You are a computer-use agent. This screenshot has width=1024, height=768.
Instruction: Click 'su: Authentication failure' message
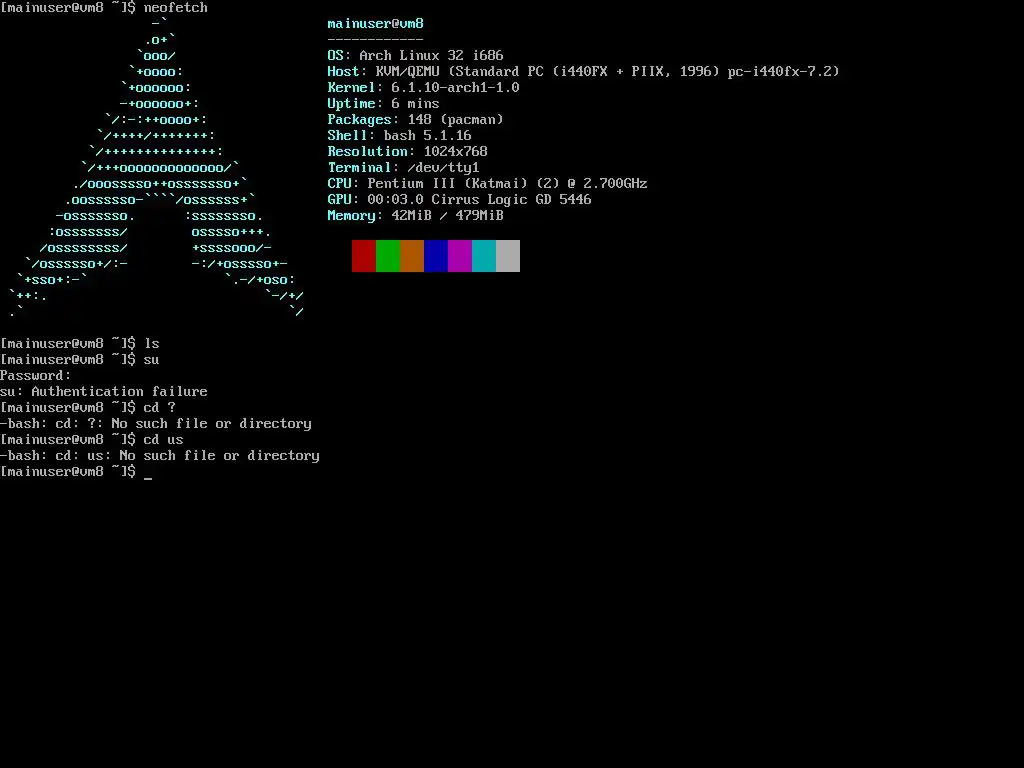104,392
